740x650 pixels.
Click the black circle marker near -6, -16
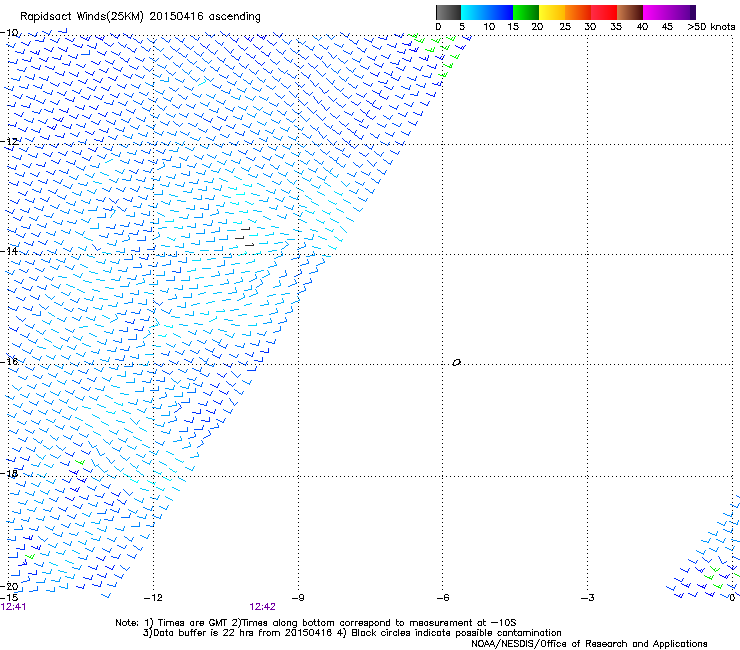click(456, 363)
